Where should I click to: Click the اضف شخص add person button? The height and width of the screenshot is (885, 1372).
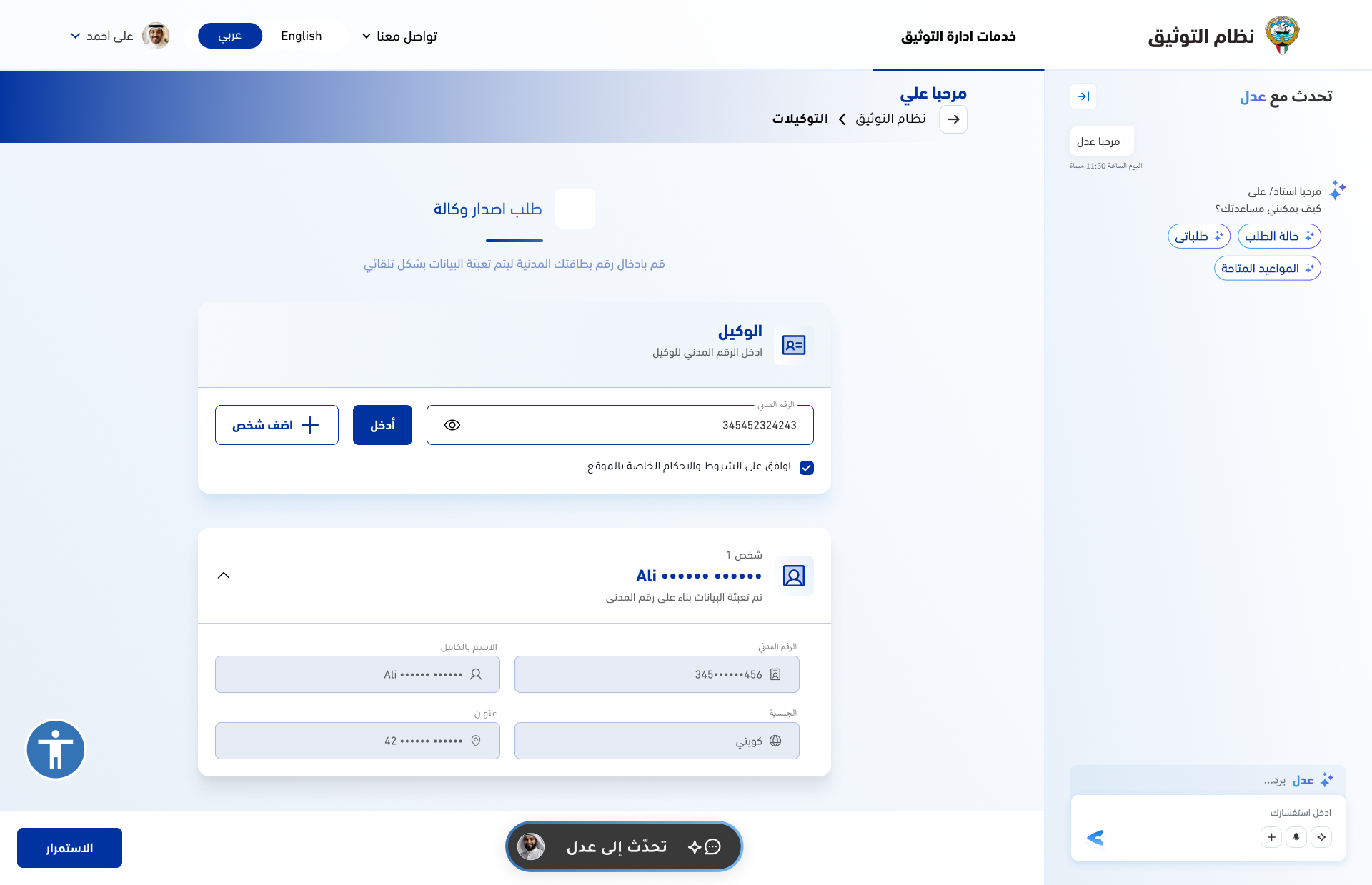click(277, 425)
